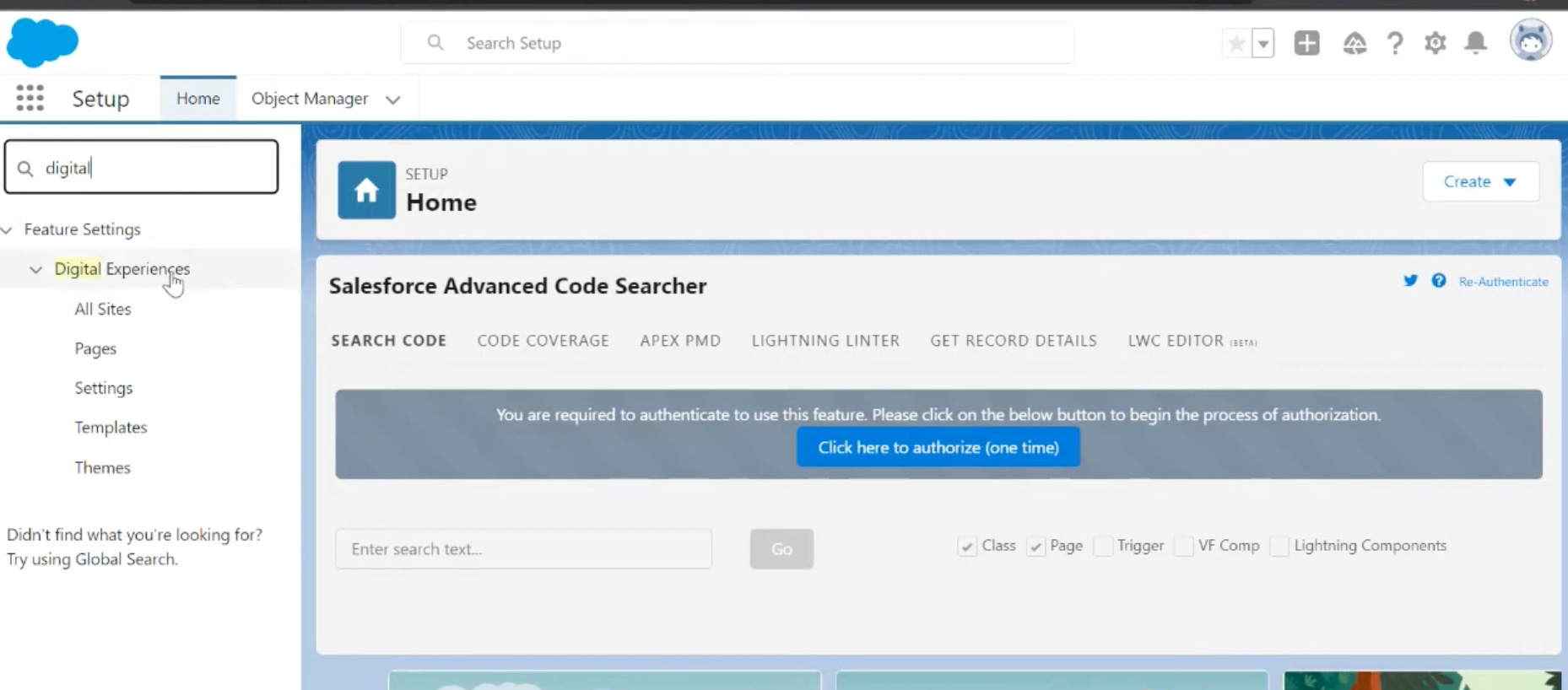Open Templates under Digital Experiences
The height and width of the screenshot is (690, 1568).
111,428
